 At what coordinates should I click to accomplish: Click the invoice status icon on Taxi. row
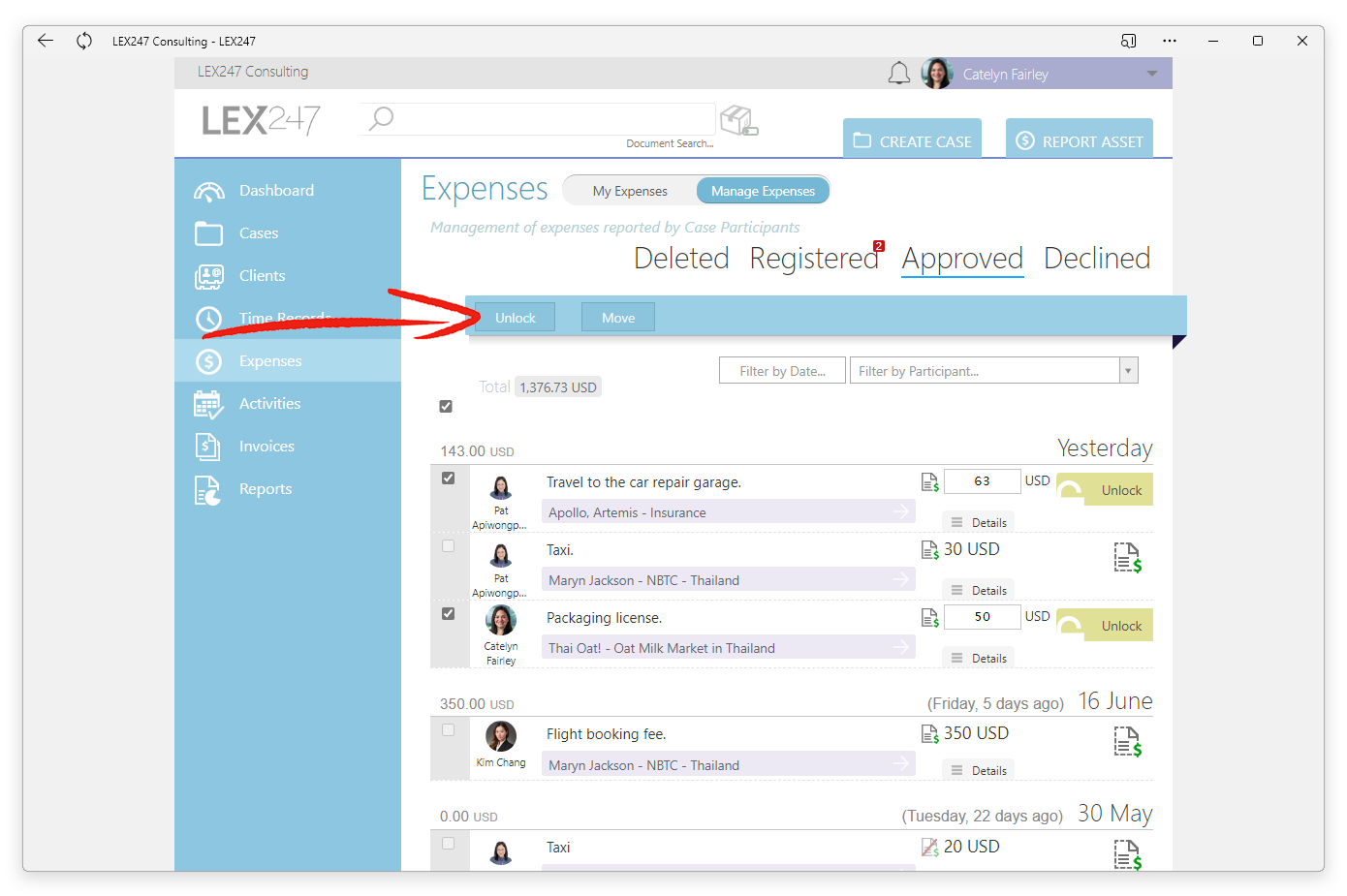pos(1128,557)
